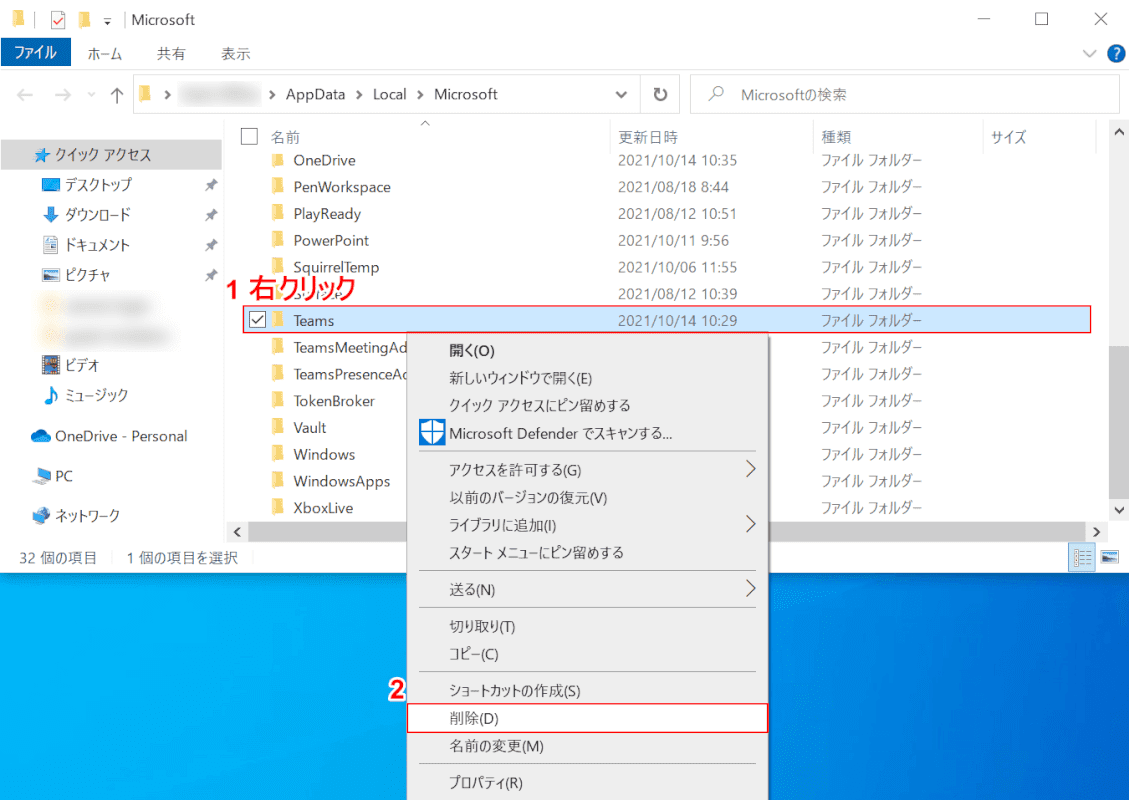Open the View ribbon tab
This screenshot has width=1129, height=800.
235,53
